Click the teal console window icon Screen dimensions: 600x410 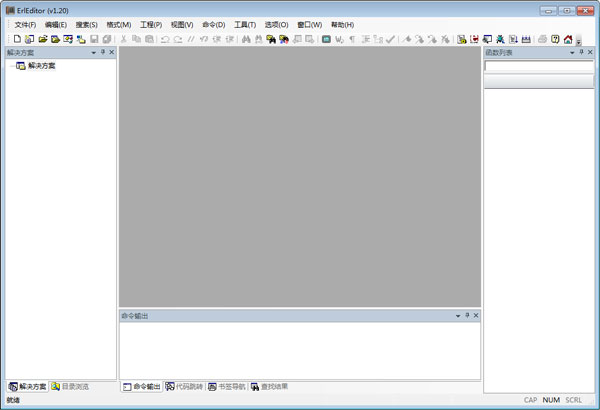tap(326, 39)
